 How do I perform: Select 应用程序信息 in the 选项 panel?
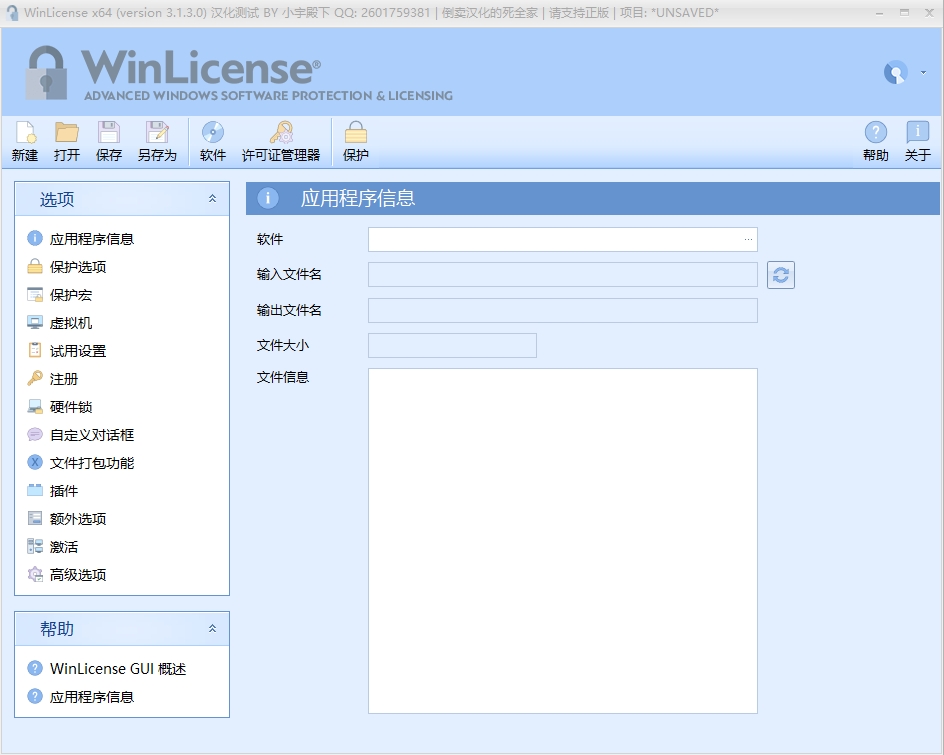point(81,239)
